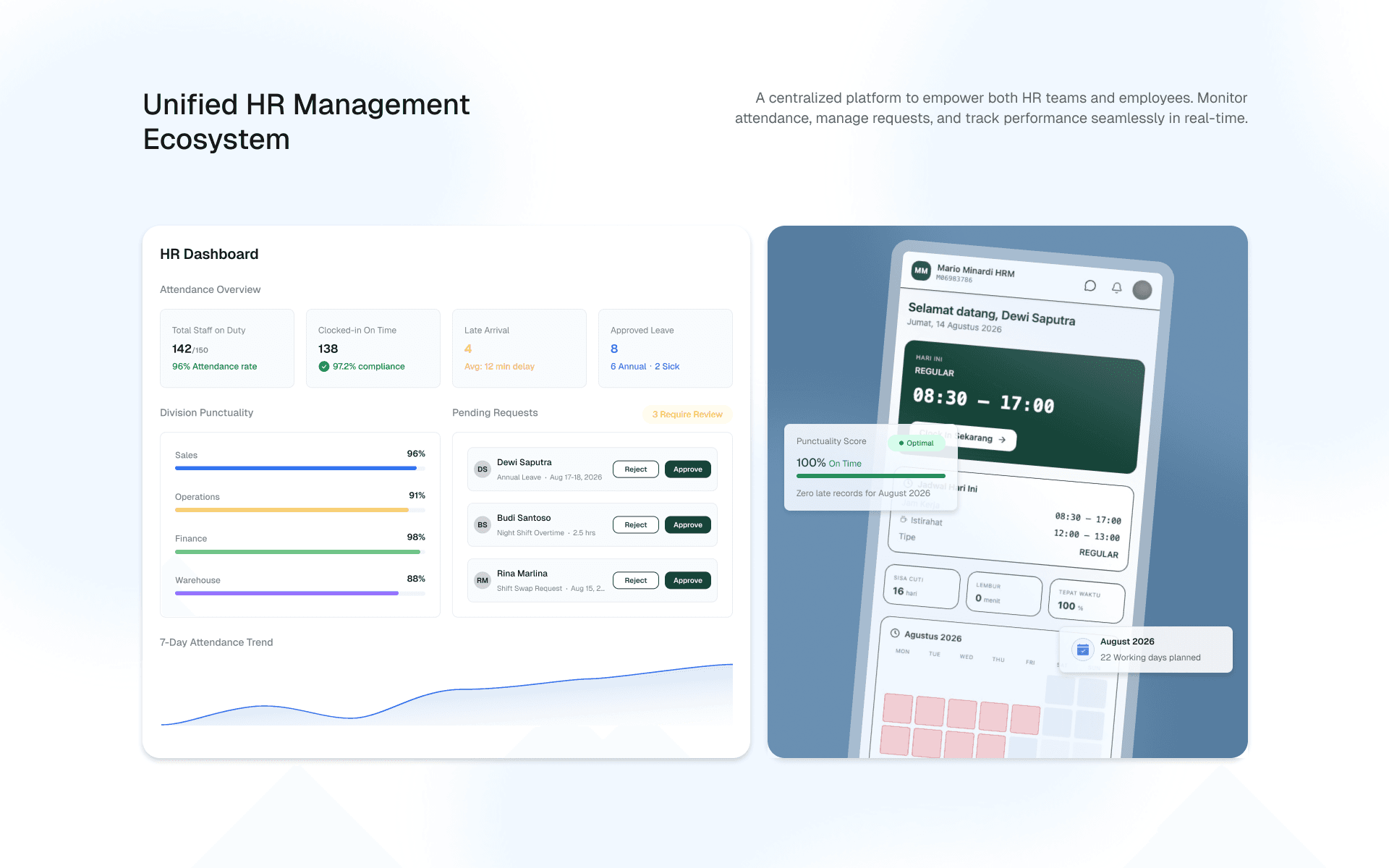Click the Operations punctuality progress bar
The image size is (1389, 868).
(300, 510)
